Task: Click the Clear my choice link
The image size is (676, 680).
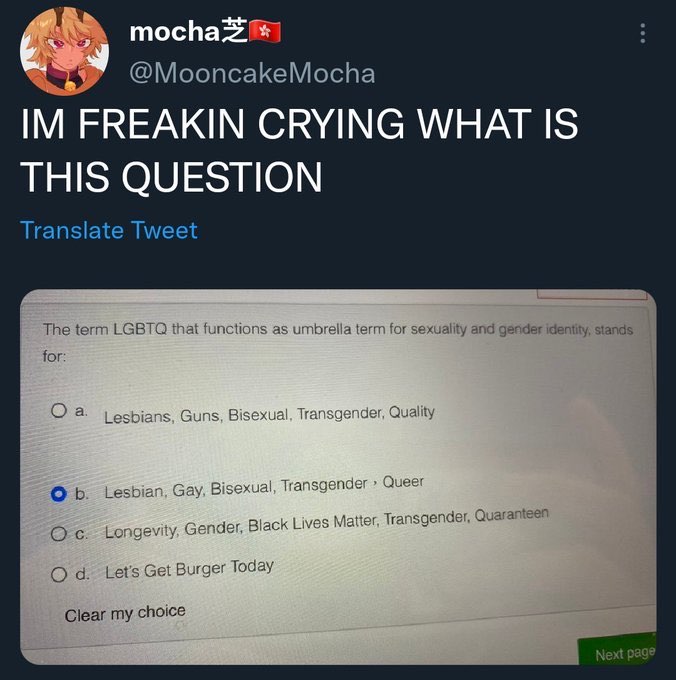Action: point(125,613)
